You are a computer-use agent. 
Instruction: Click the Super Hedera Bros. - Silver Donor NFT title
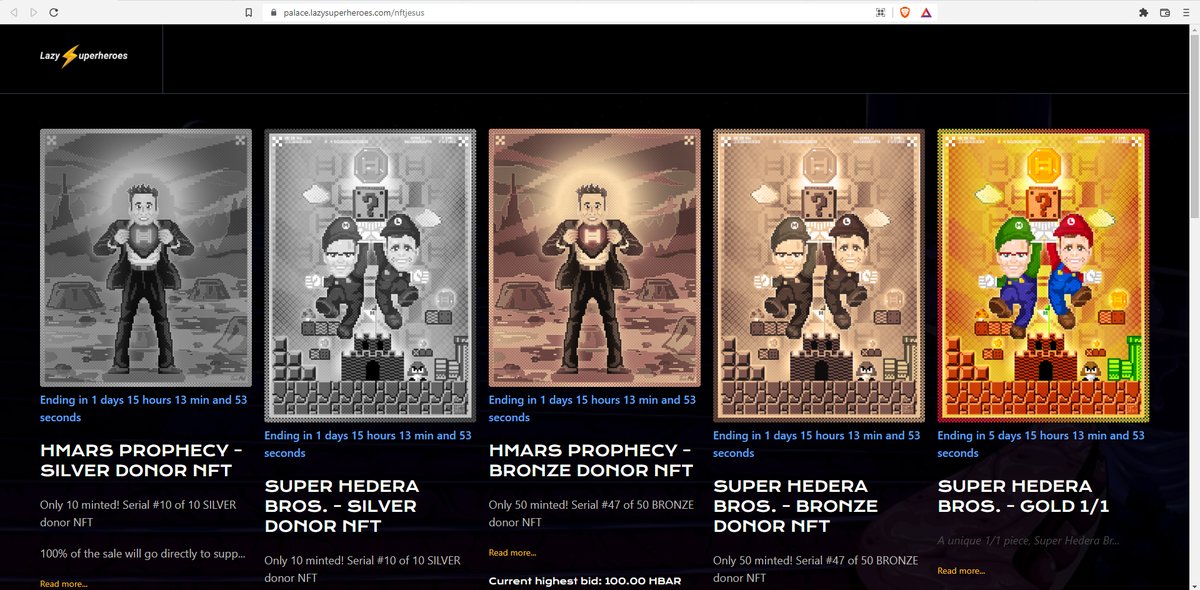pyautogui.click(x=341, y=505)
